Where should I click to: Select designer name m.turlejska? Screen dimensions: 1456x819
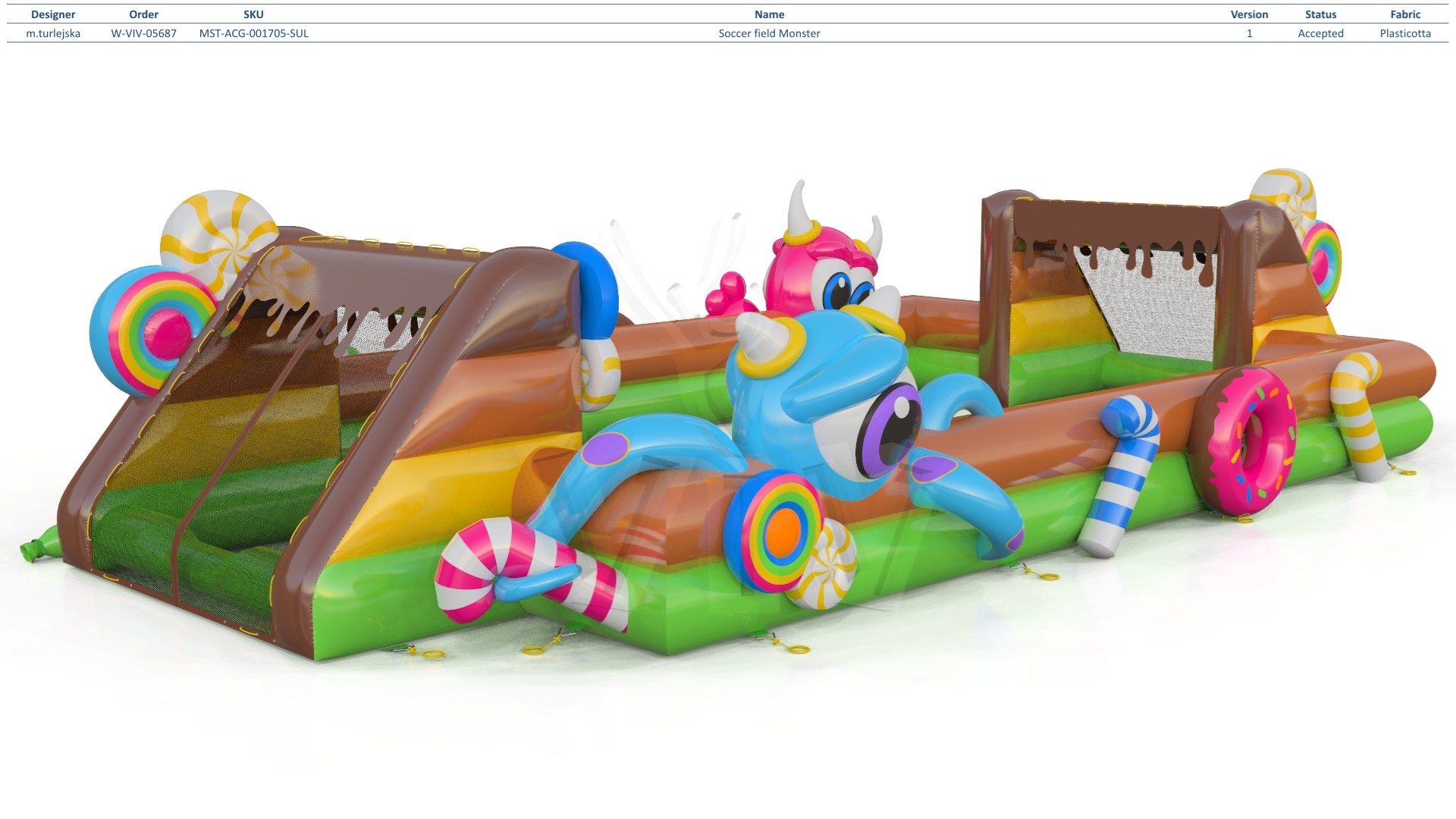(x=53, y=33)
